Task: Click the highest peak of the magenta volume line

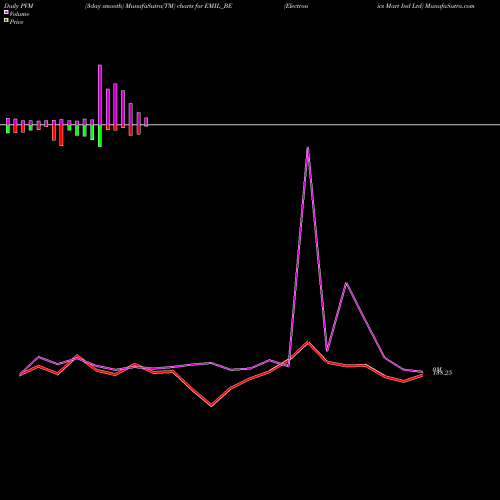Action: [x=307, y=148]
